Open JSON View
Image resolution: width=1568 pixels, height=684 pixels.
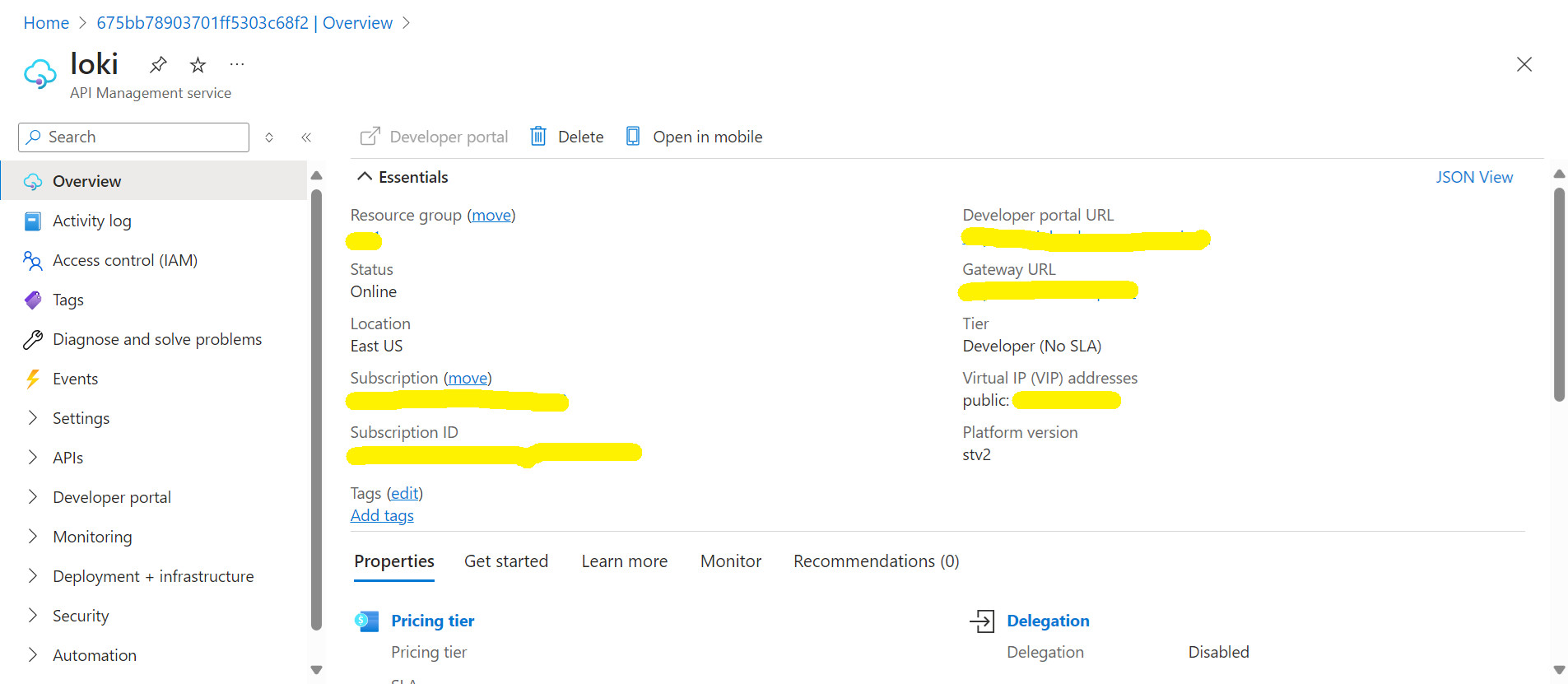coord(1474,177)
